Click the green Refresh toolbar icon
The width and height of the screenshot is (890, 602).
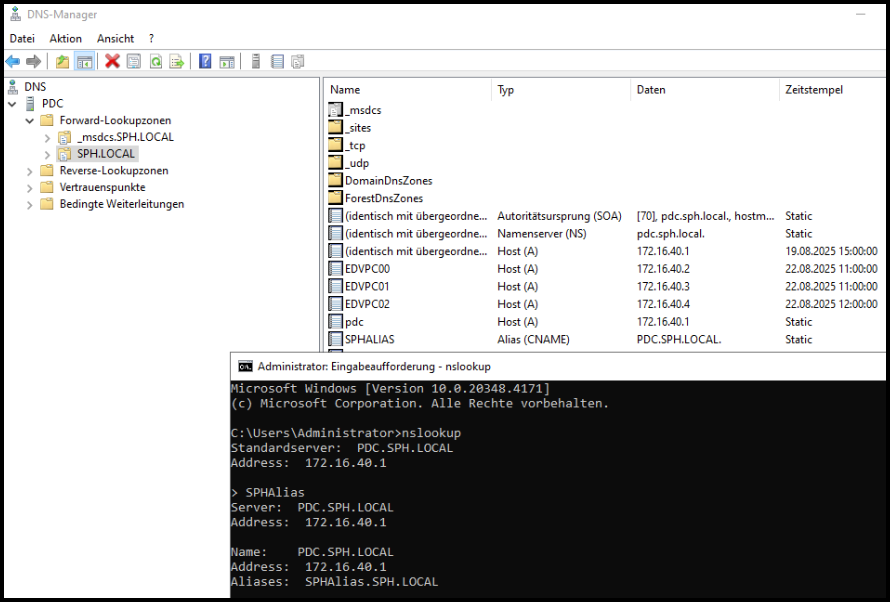[x=156, y=62]
